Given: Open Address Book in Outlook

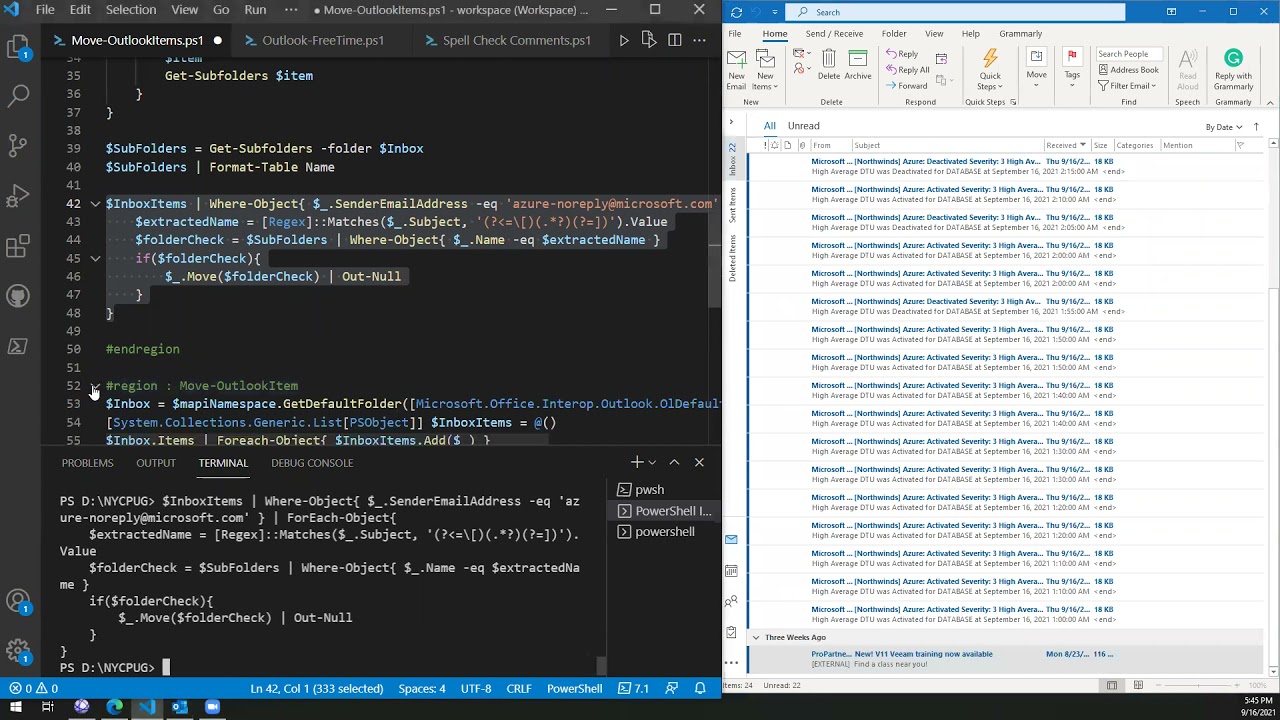Looking at the screenshot, I should click(1128, 70).
